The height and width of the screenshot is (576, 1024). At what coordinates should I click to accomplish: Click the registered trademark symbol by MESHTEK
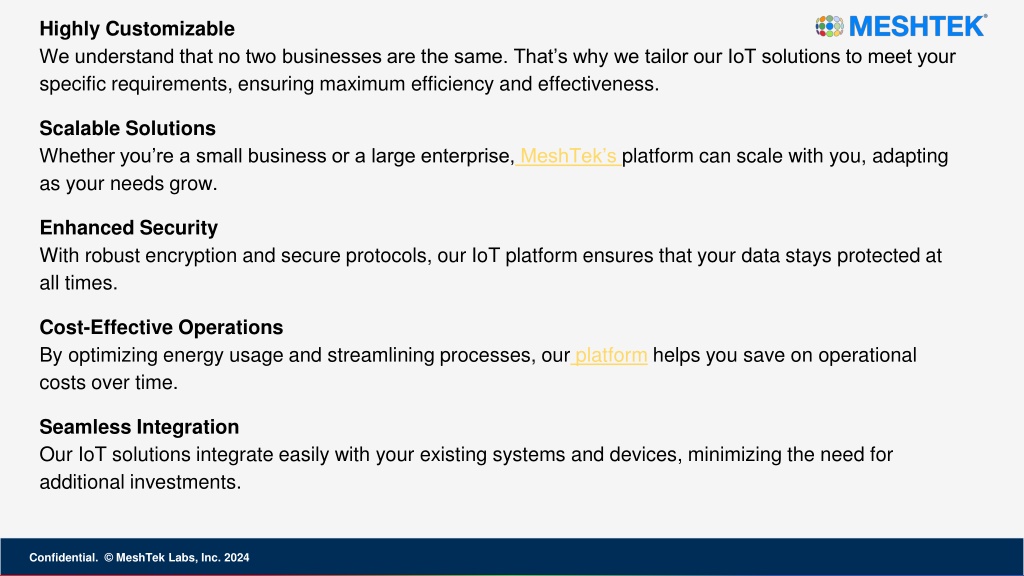coord(985,16)
